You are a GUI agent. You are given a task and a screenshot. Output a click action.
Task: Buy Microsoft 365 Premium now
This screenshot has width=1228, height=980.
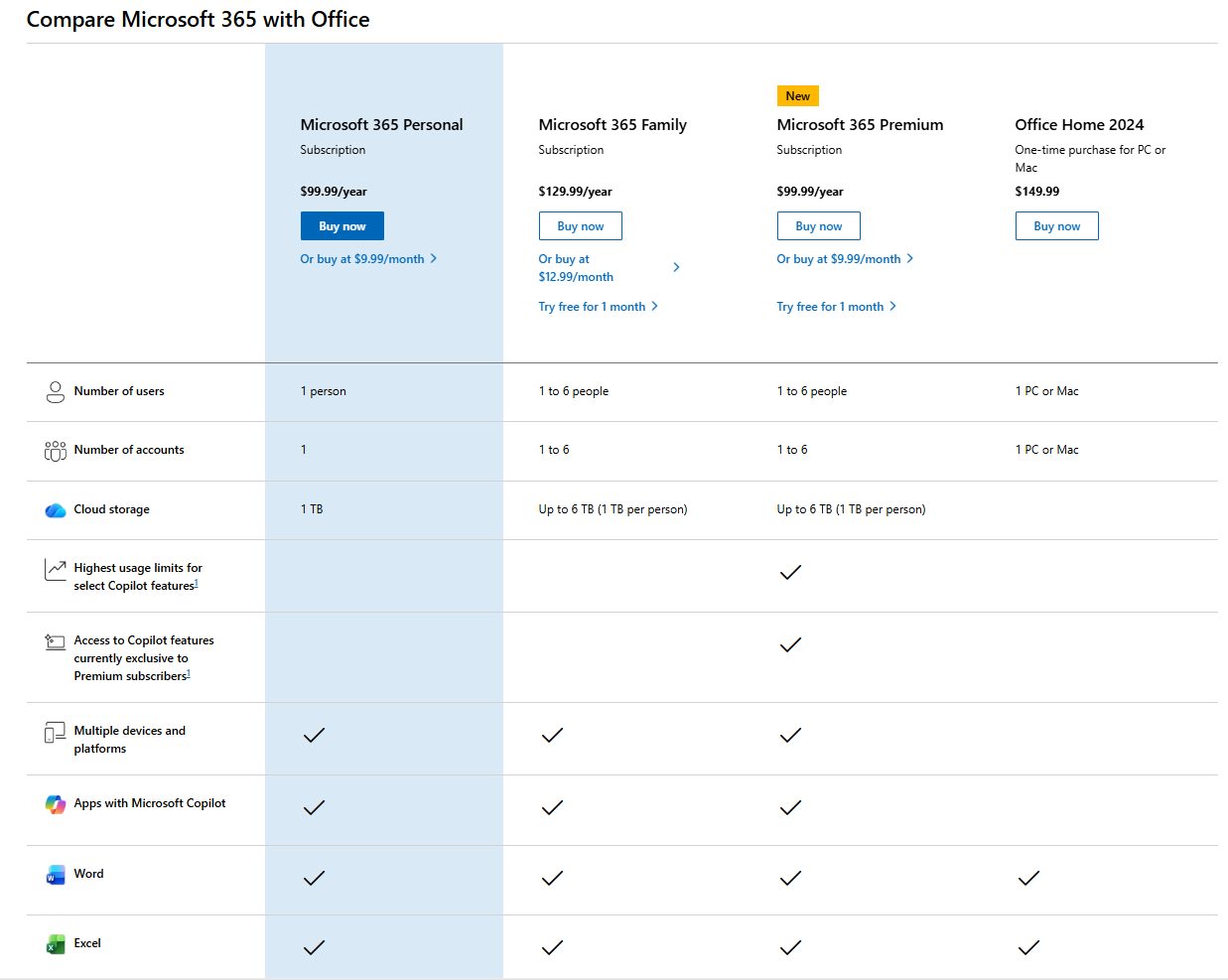click(x=819, y=226)
